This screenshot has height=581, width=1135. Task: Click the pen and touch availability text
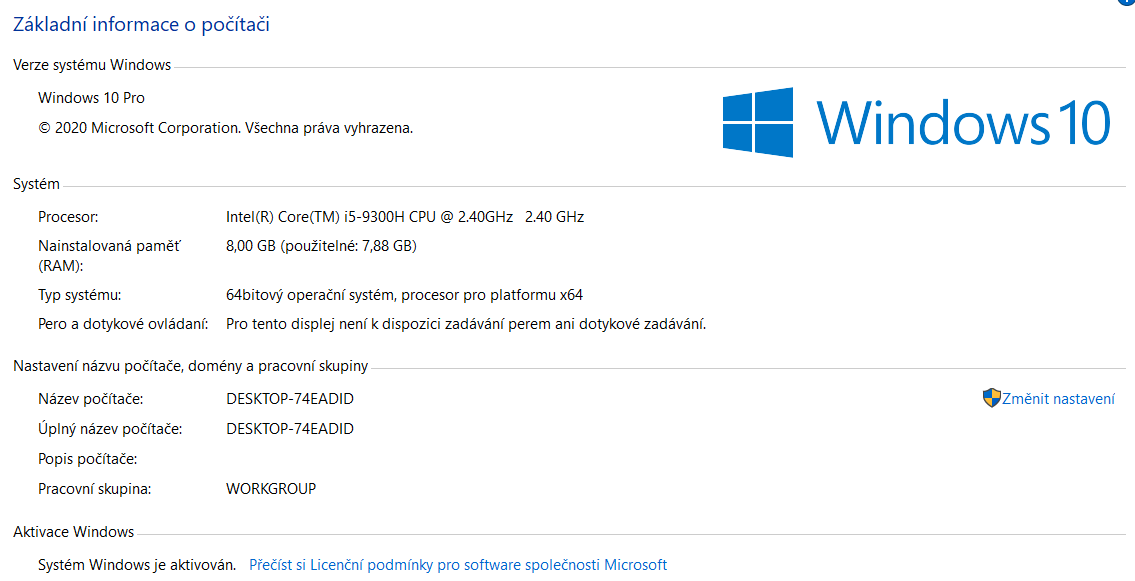466,324
